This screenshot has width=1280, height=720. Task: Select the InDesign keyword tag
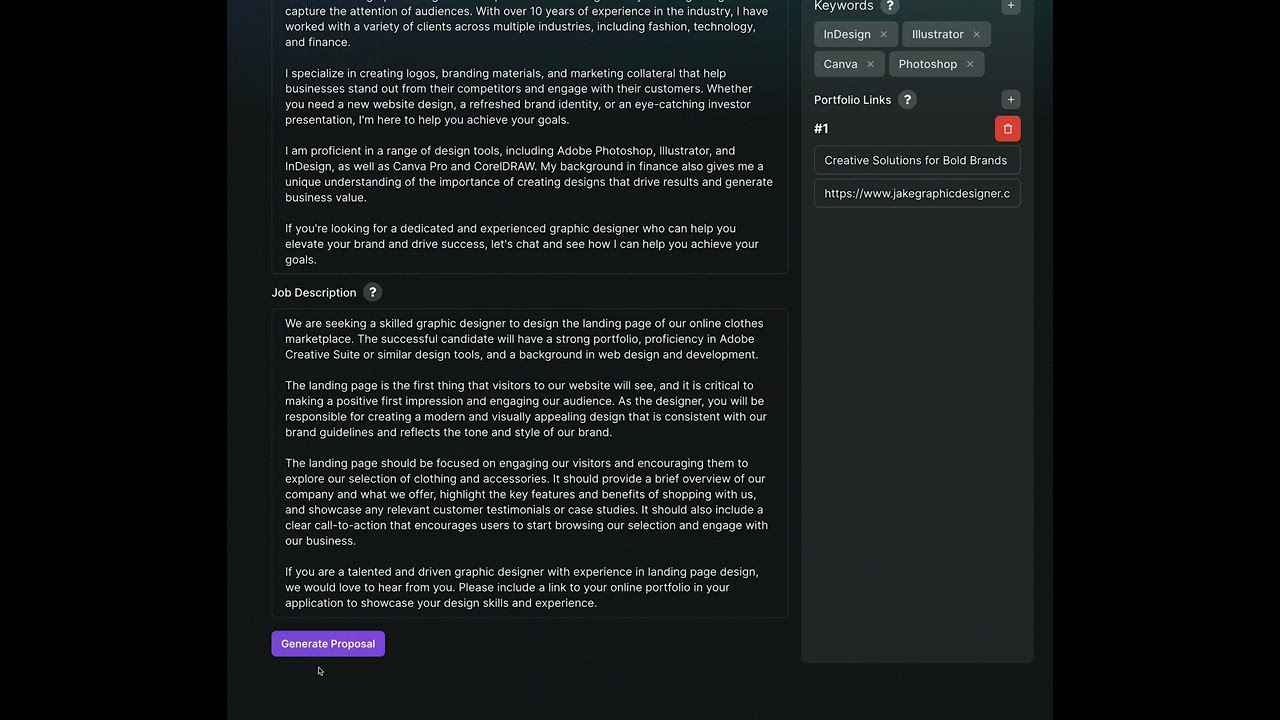click(x=845, y=33)
